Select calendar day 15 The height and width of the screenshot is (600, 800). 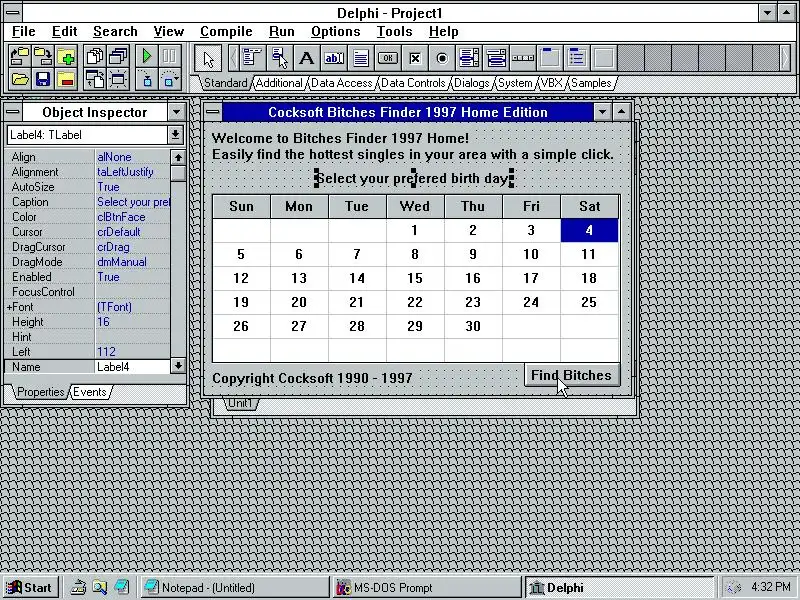pos(415,278)
